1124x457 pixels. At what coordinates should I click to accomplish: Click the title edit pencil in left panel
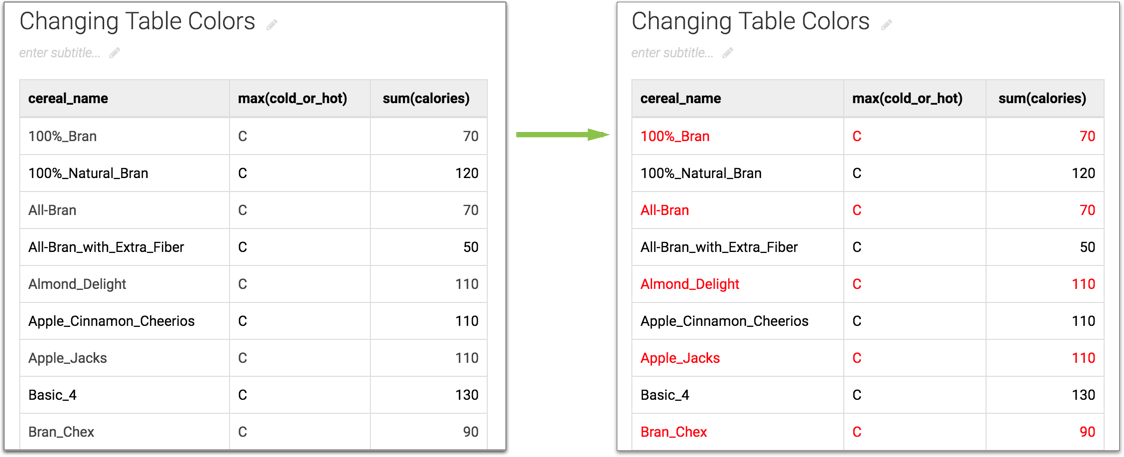click(x=272, y=24)
